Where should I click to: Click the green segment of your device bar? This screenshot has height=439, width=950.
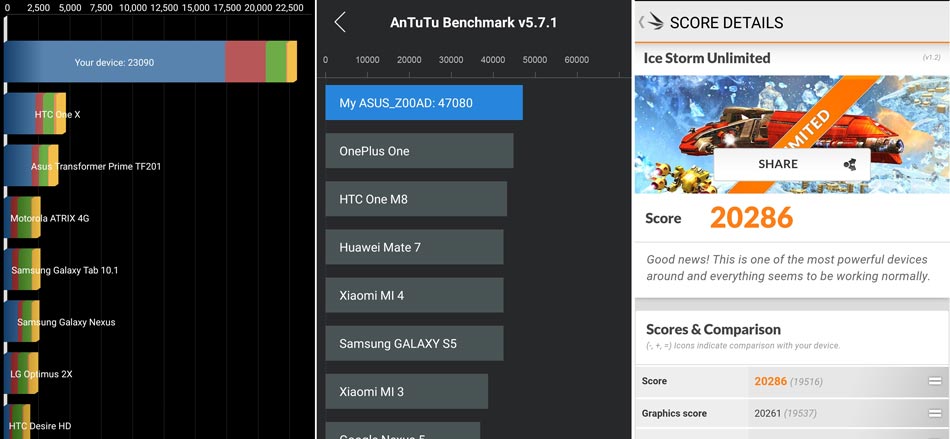276,62
